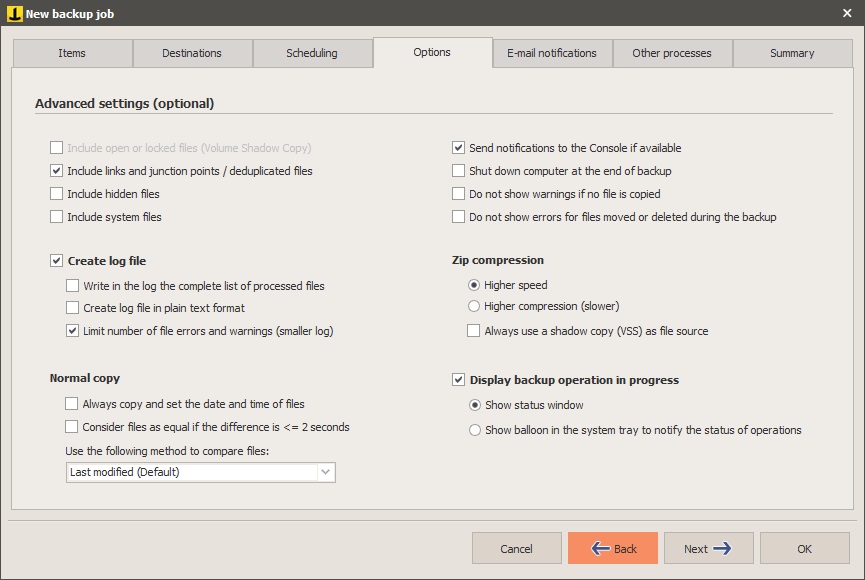Enable Shut down computer at end of backup
The image size is (865, 580).
(459, 171)
